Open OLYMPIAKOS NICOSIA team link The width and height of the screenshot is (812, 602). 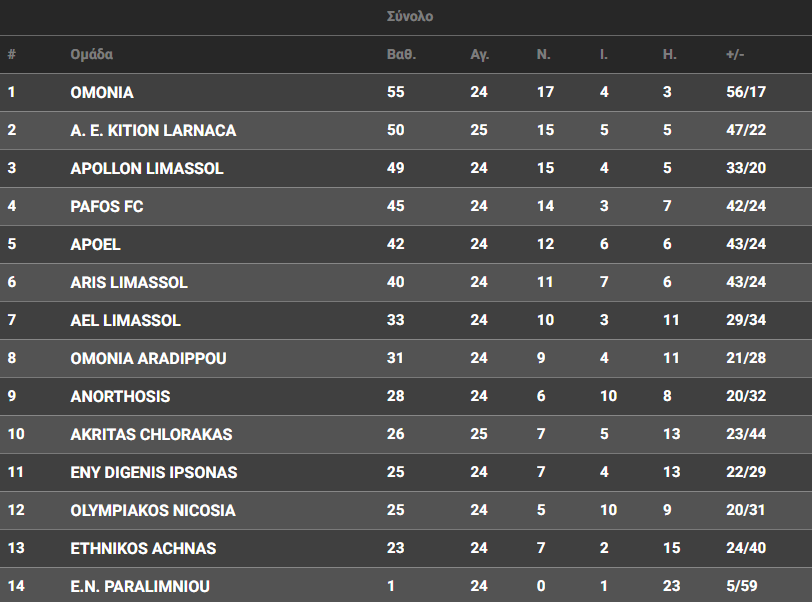(x=153, y=511)
